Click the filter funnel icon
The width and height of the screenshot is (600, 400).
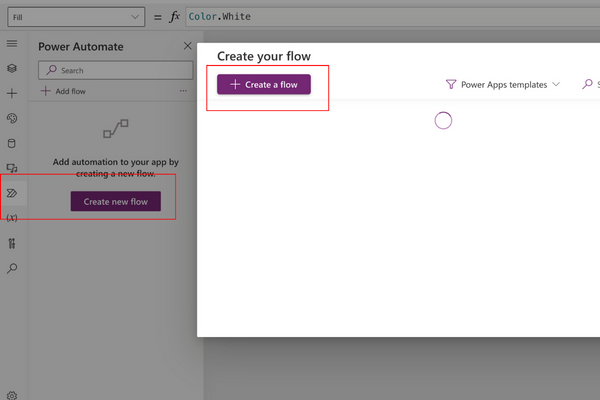451,84
